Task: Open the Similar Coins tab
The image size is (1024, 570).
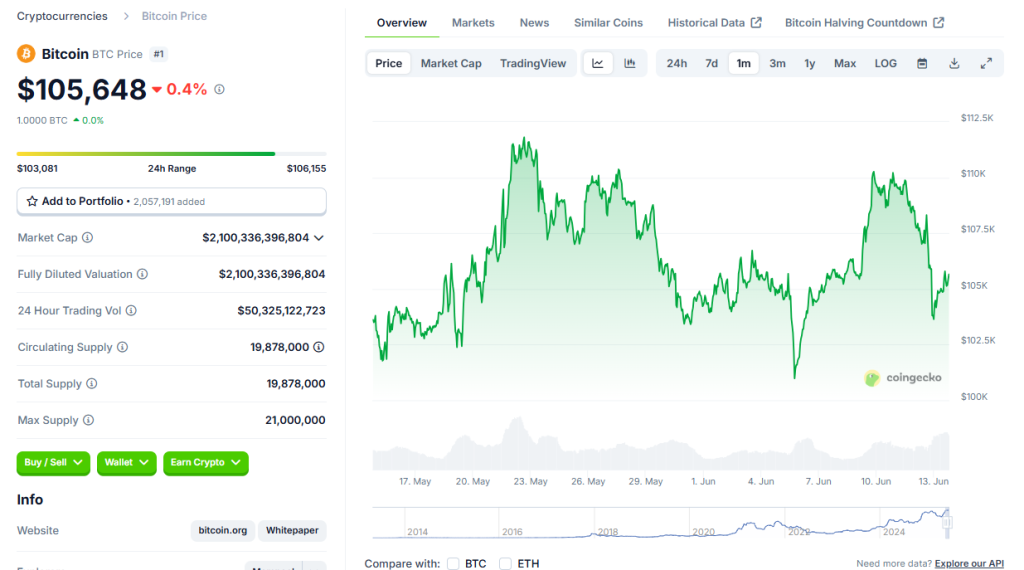Action: (609, 23)
